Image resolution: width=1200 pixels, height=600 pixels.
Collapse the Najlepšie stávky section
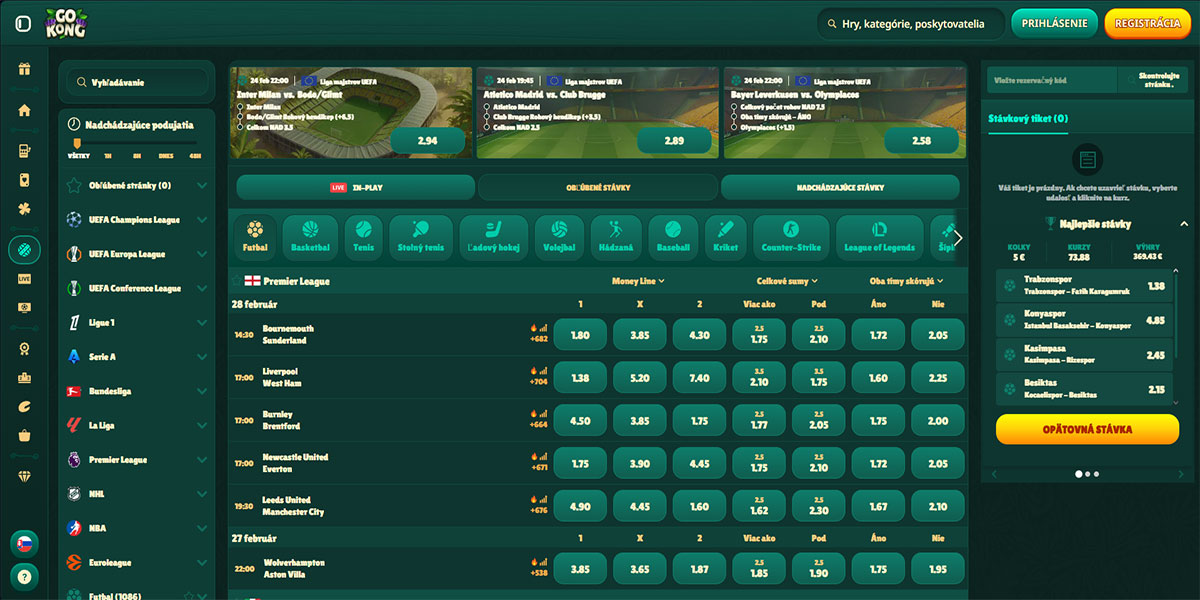tap(1184, 223)
